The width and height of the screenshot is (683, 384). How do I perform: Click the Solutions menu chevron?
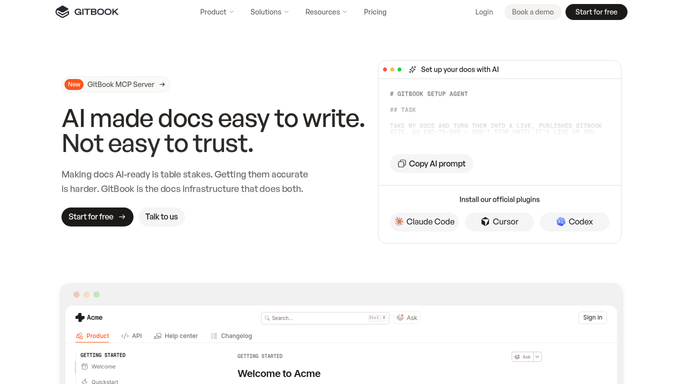pos(287,12)
